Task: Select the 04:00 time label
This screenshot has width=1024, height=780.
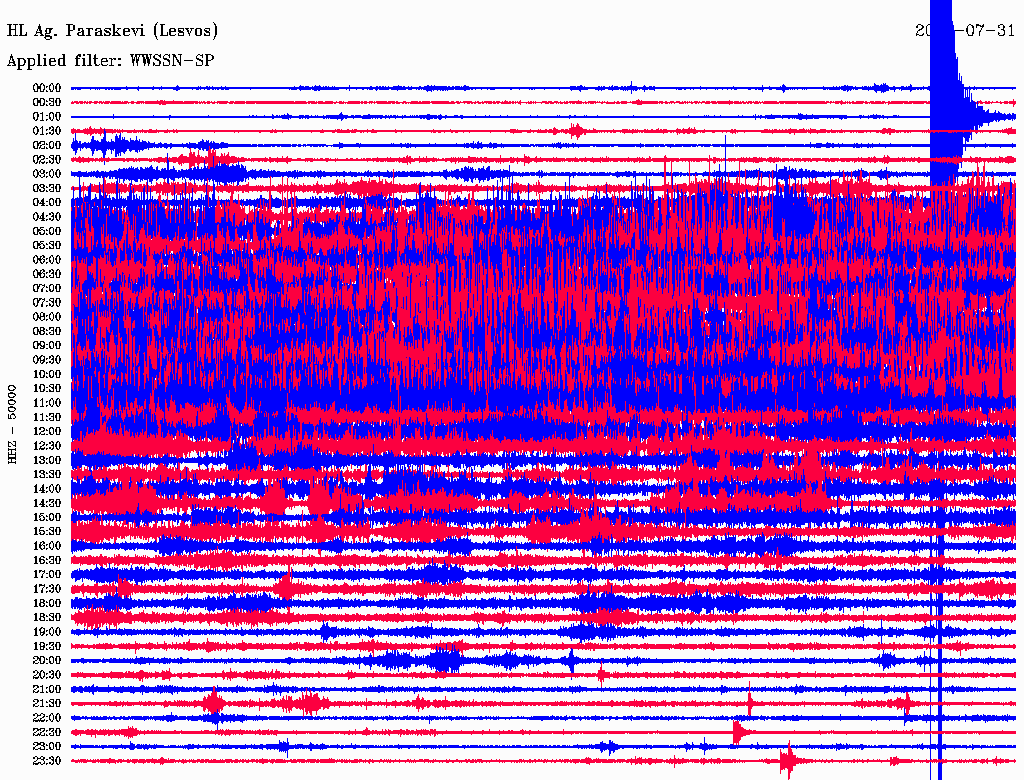Action: [x=47, y=203]
